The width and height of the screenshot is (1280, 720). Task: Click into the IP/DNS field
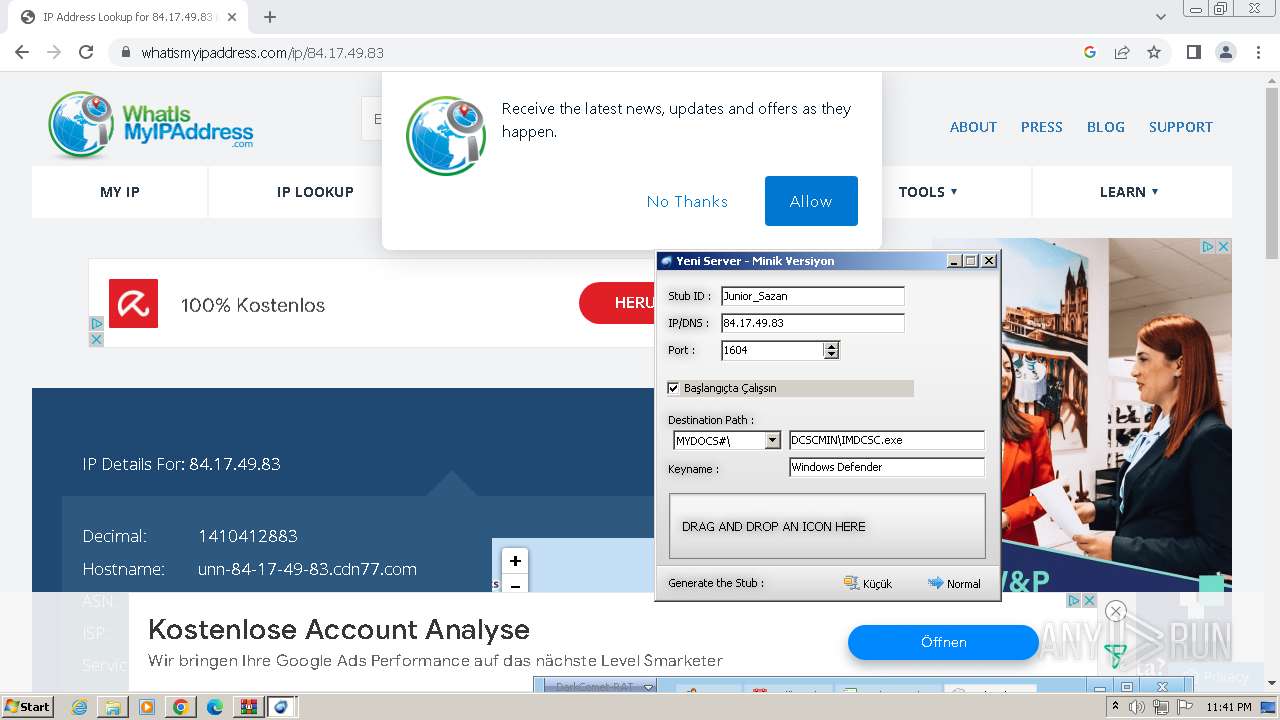tap(812, 323)
